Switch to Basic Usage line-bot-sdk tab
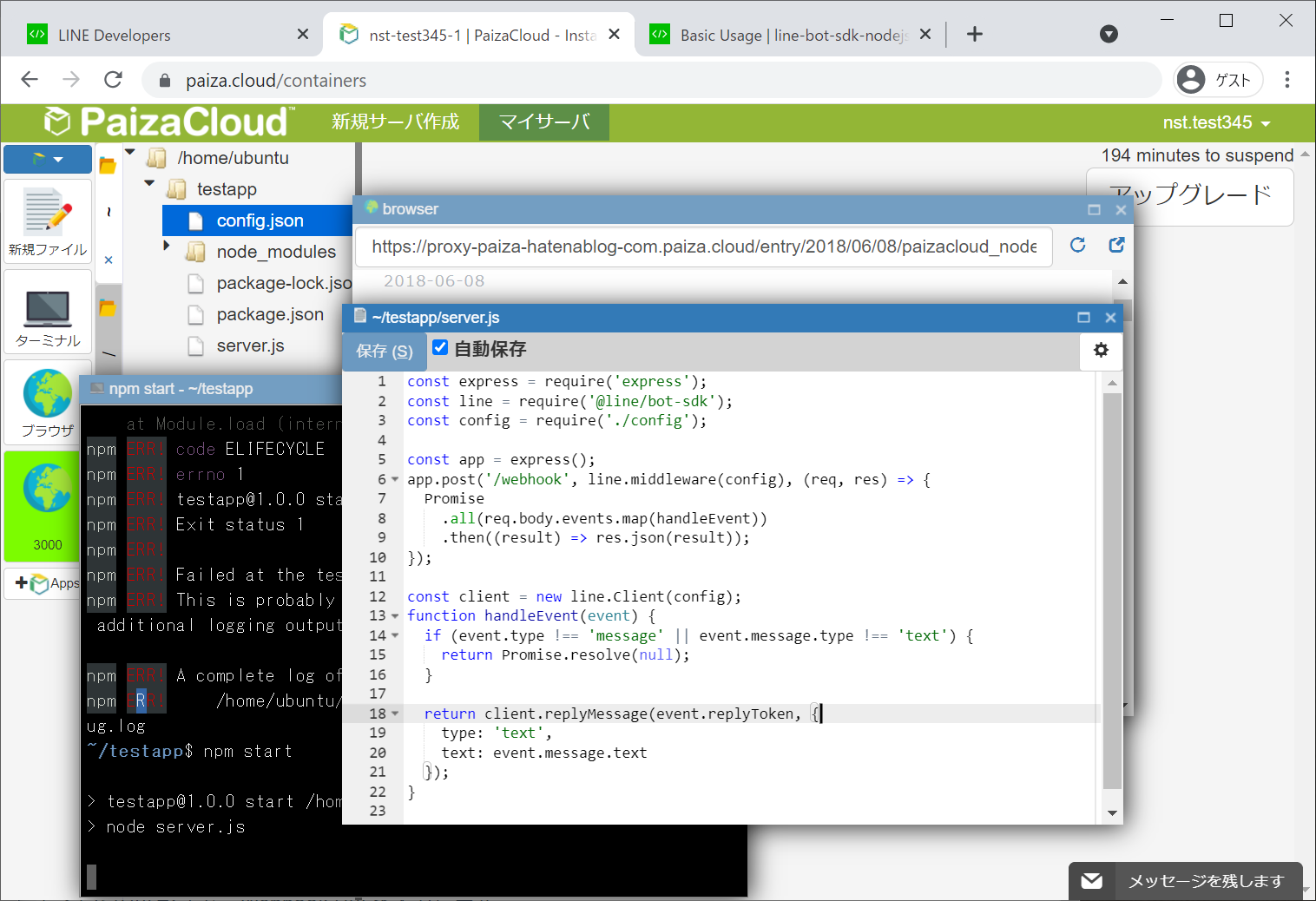This screenshot has width=1316, height=901. pyautogui.click(x=790, y=35)
